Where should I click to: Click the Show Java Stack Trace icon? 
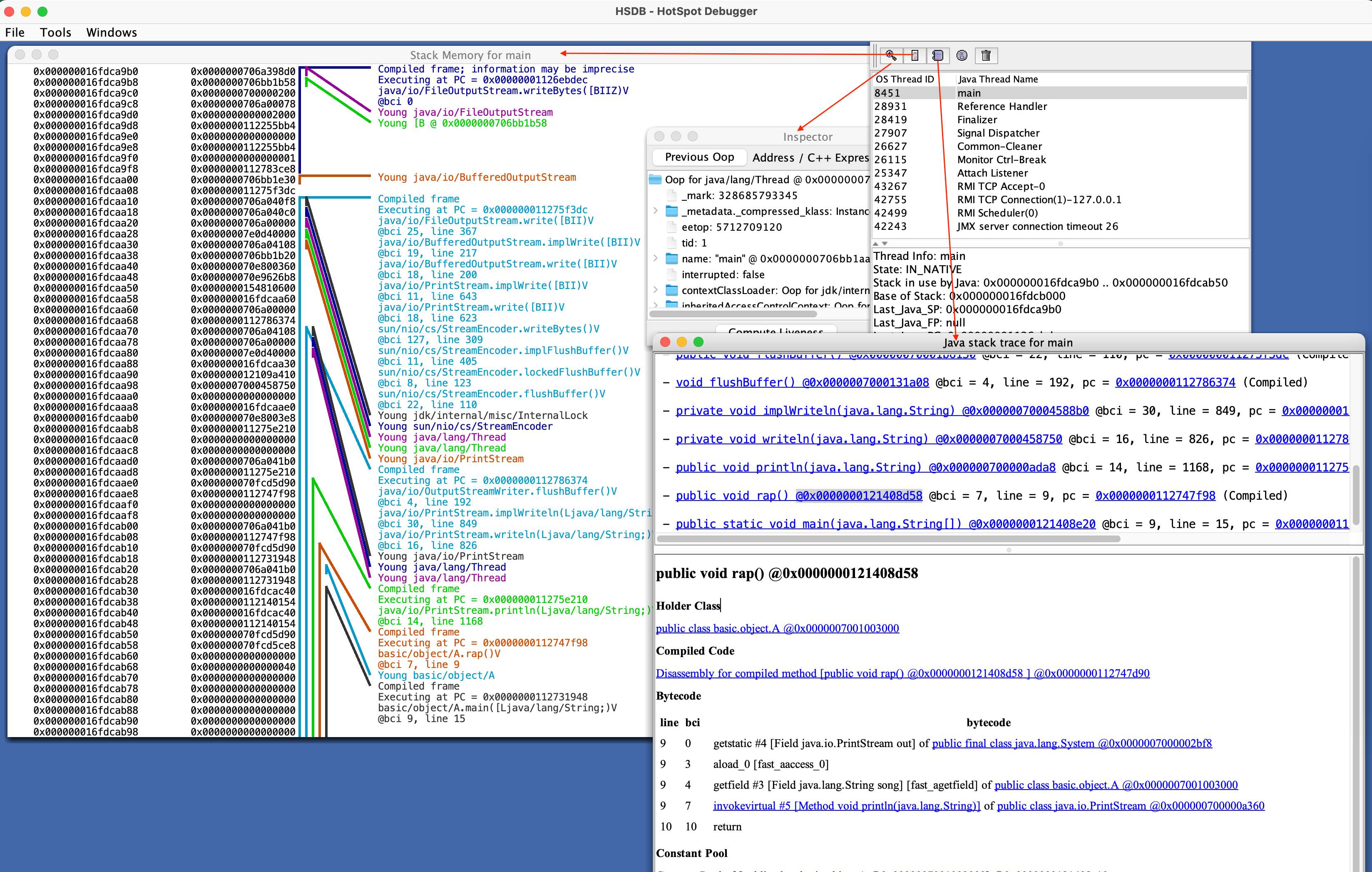pyautogui.click(x=938, y=55)
